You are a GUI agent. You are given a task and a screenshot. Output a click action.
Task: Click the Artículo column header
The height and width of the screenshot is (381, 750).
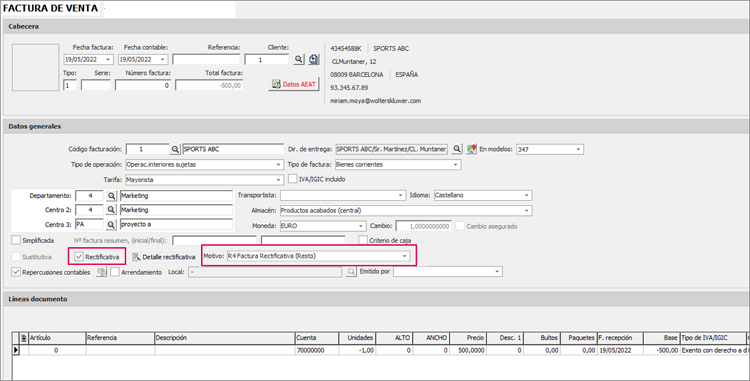point(57,338)
